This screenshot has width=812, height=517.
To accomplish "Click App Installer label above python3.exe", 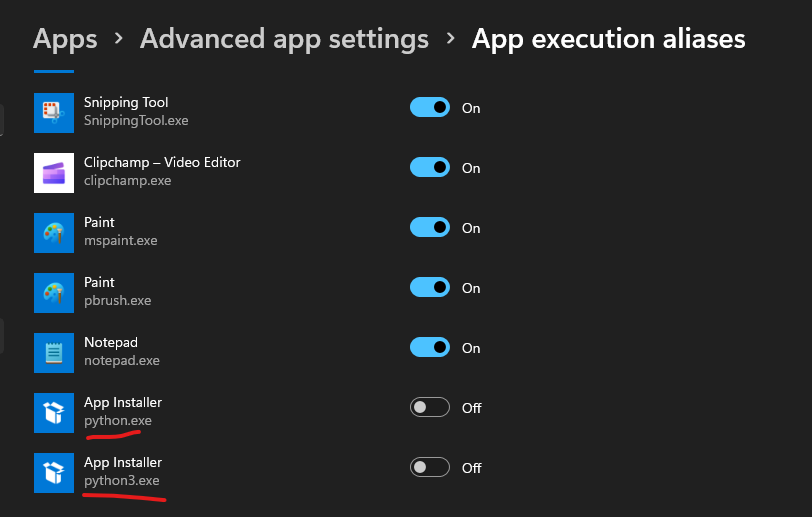I will (x=123, y=463).
